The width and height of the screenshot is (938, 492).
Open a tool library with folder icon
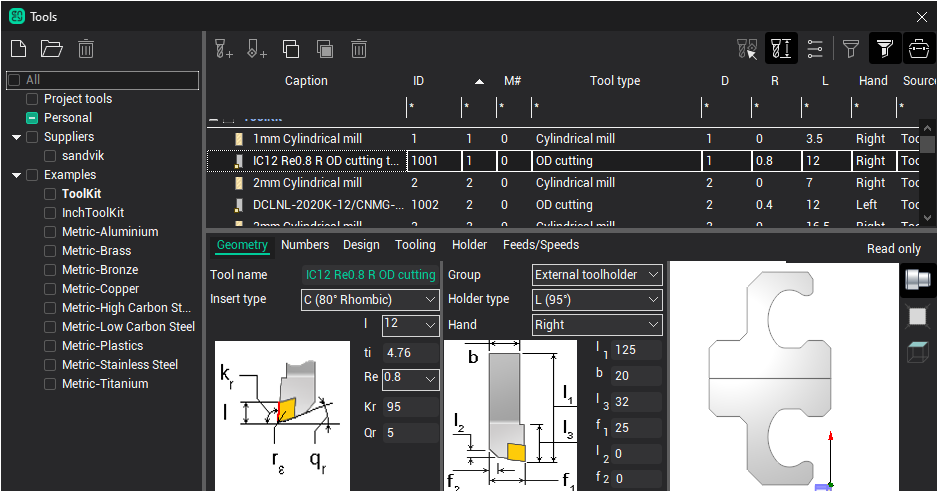pos(51,48)
